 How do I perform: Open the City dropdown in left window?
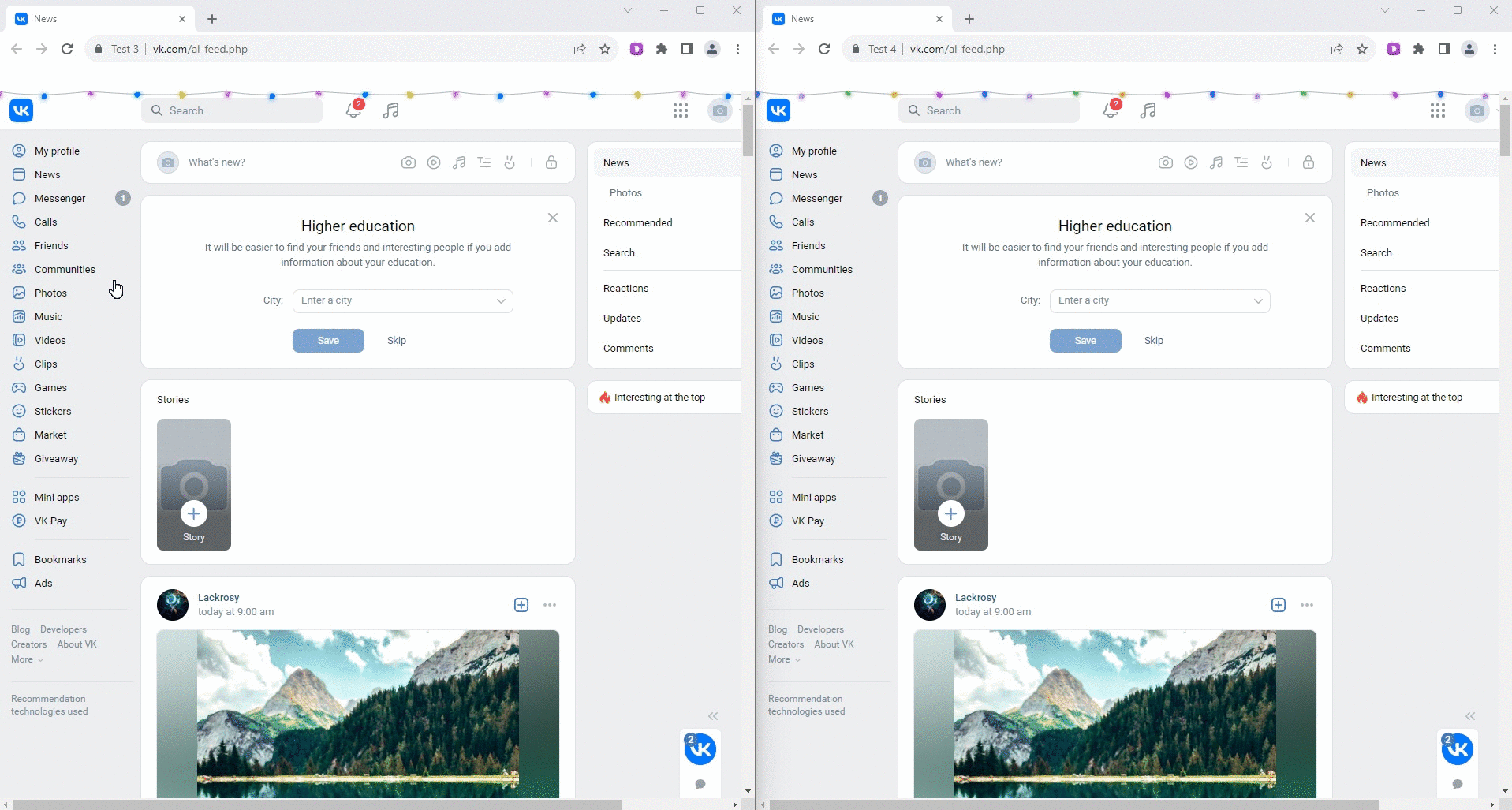click(402, 300)
